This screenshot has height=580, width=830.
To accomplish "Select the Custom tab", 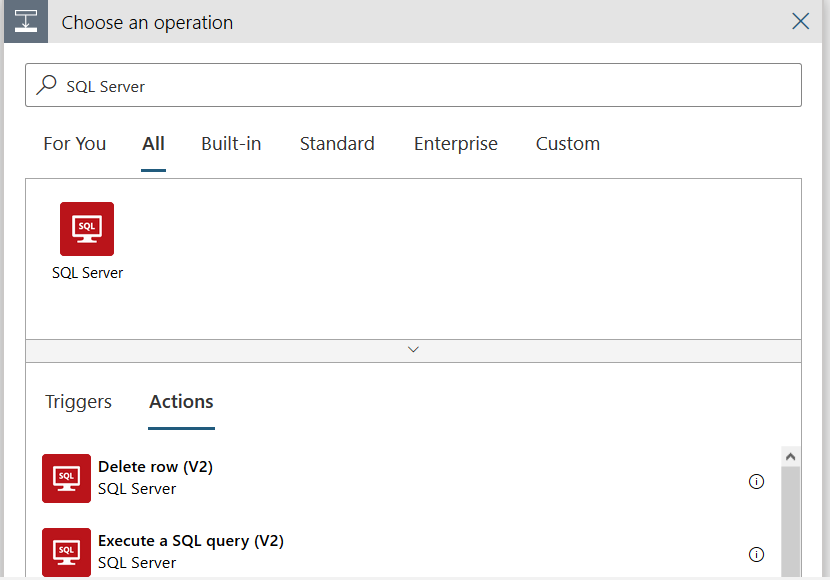I will click(x=568, y=144).
